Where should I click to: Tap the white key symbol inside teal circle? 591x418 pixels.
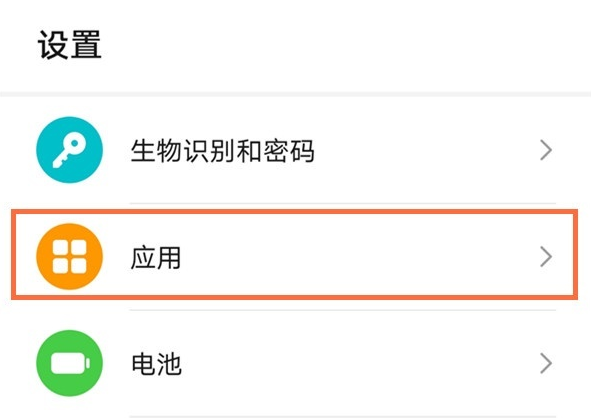coord(69,152)
